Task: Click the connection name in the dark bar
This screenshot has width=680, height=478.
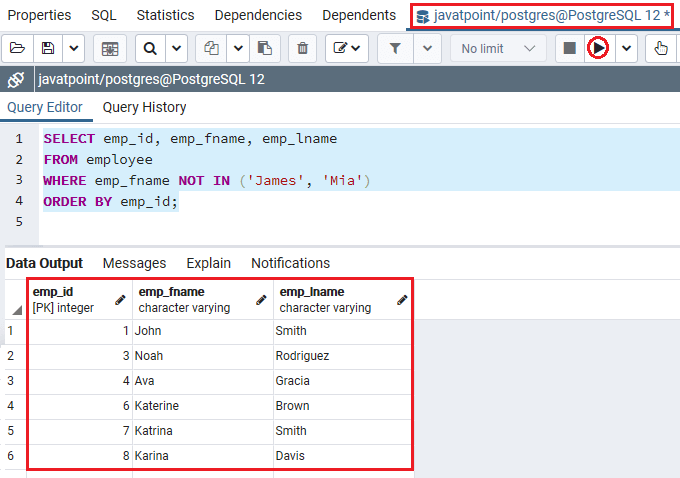Action: pos(151,79)
